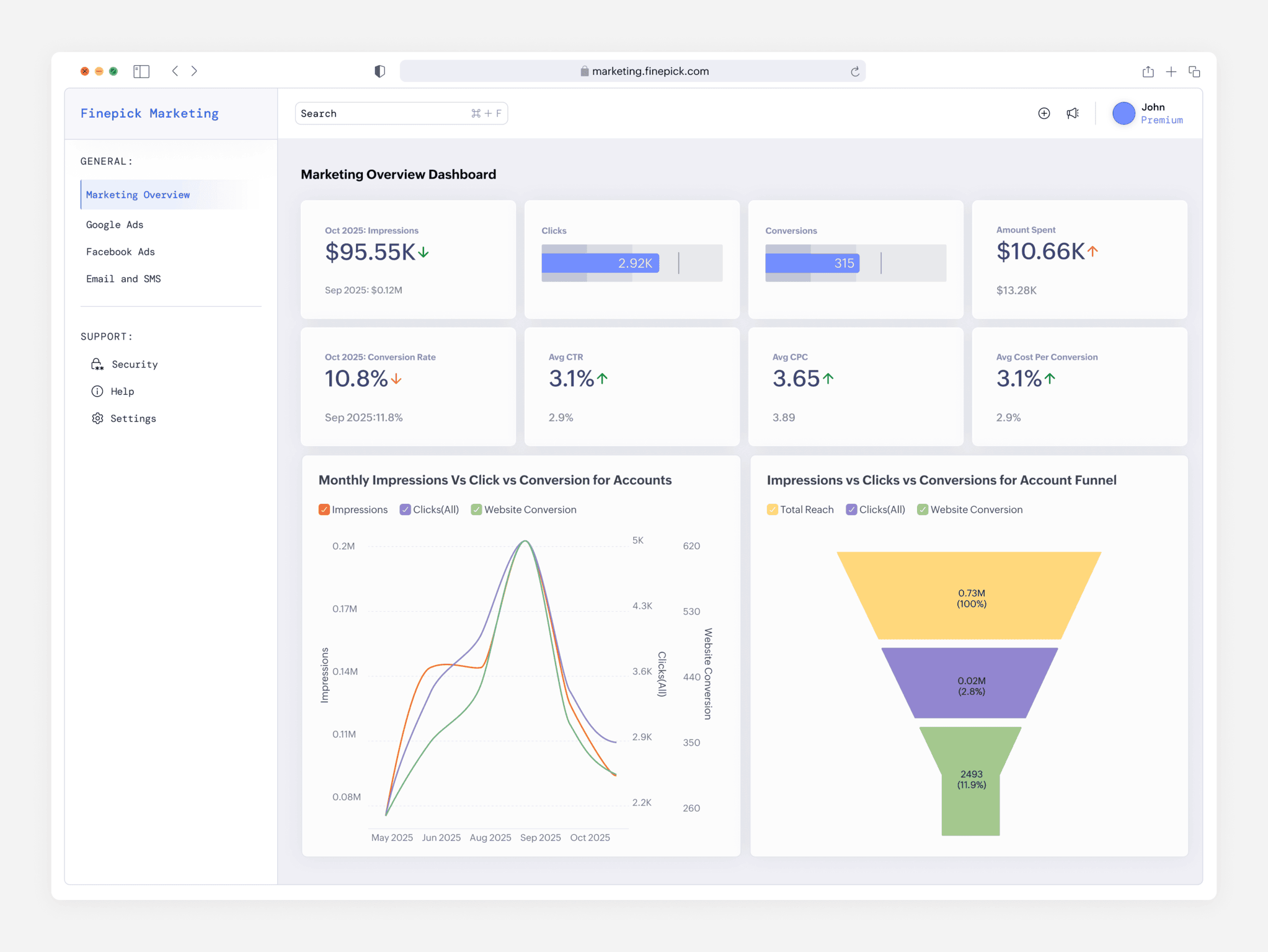The width and height of the screenshot is (1268, 952).
Task: Click John's profile avatar
Action: tap(1124, 113)
